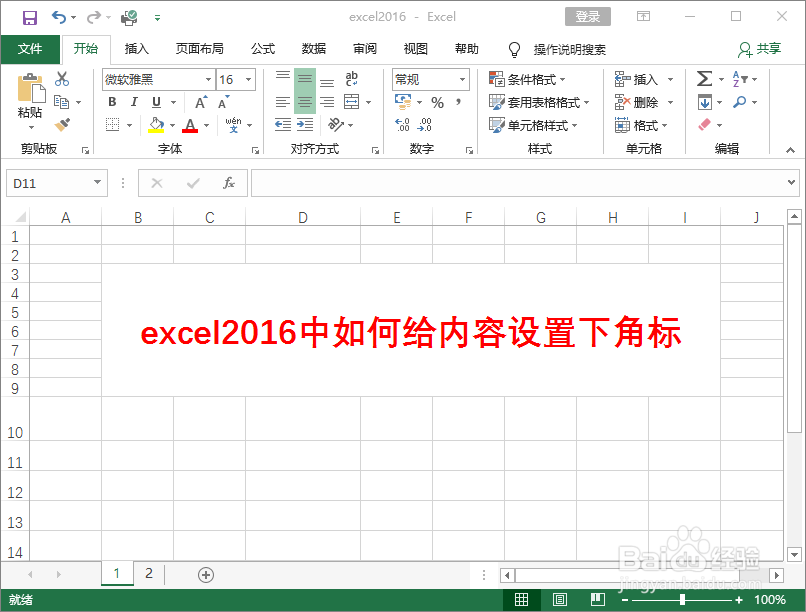Click the 登录 sign-in button
The image size is (806, 612).
tap(588, 16)
